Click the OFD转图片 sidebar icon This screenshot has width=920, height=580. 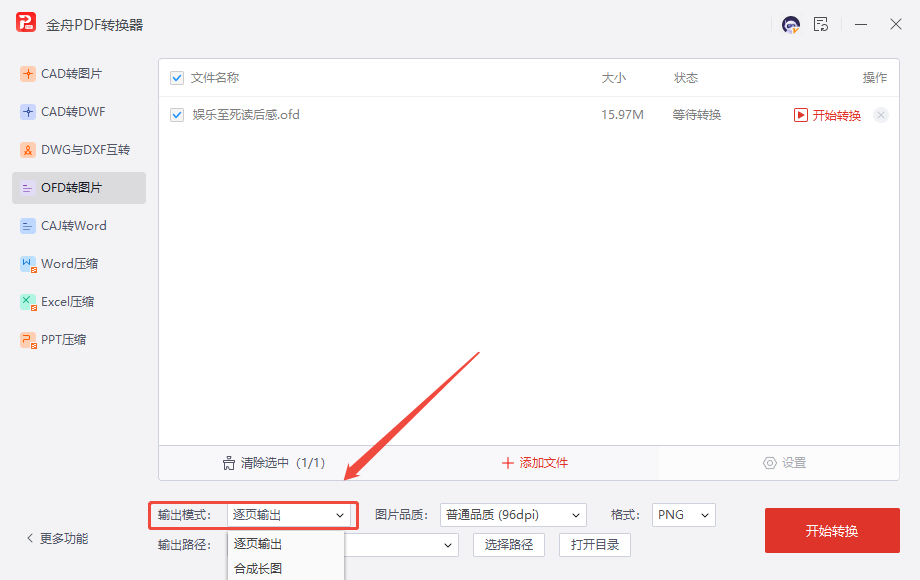point(28,188)
